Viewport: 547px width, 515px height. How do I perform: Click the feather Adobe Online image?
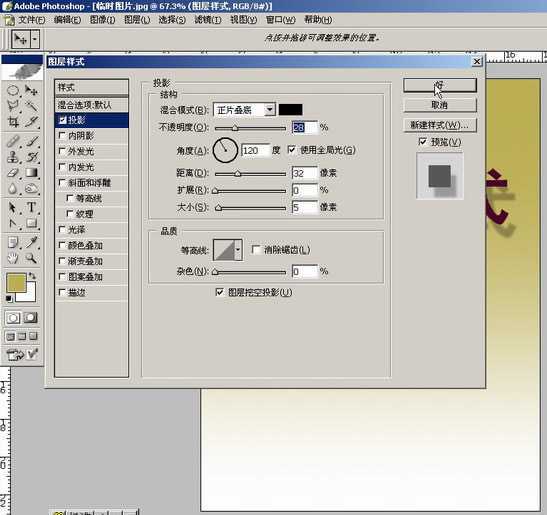22,72
